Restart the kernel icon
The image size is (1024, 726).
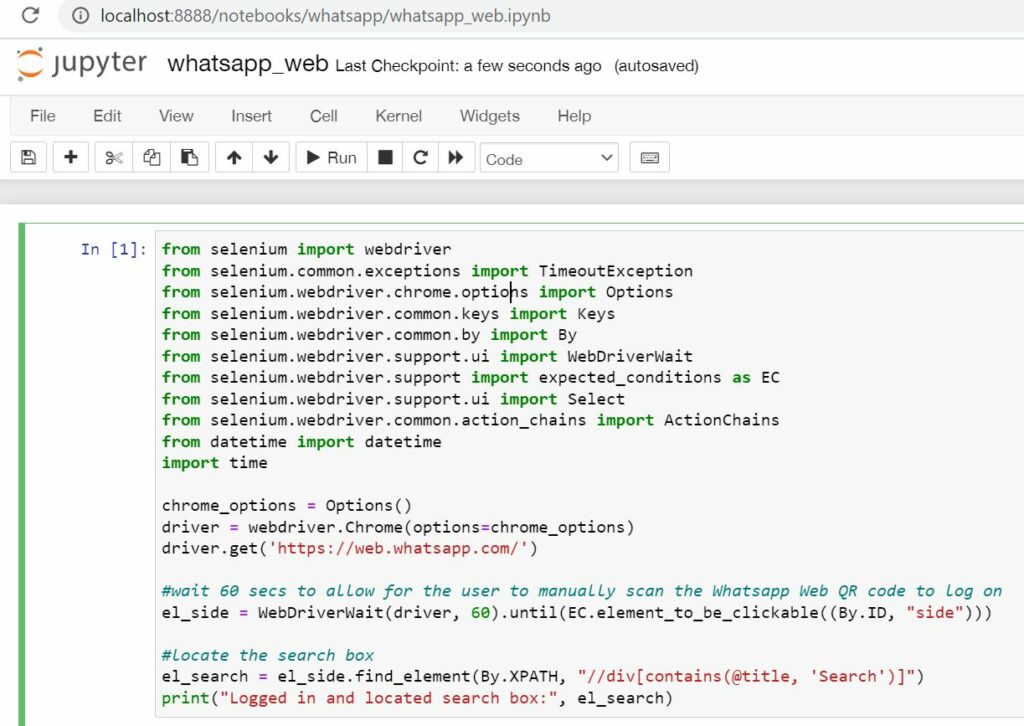pyautogui.click(x=421, y=157)
